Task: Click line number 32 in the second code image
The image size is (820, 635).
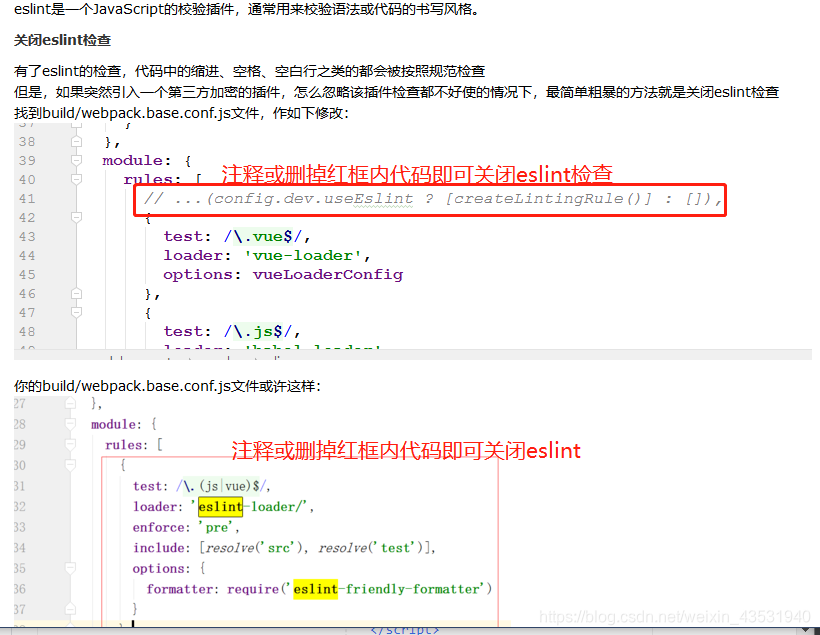Action: point(19,506)
